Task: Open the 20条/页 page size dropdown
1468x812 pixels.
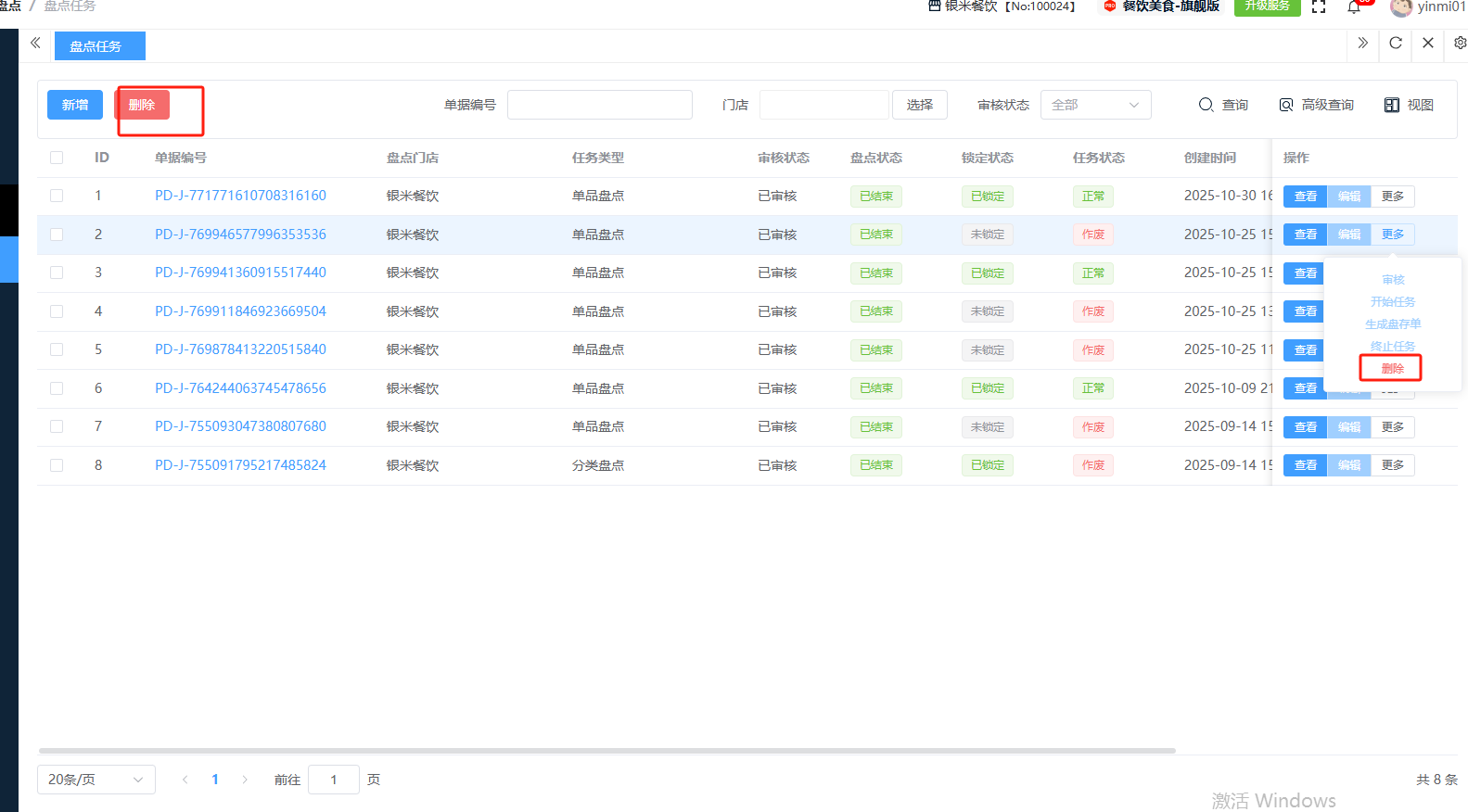Action: tap(96, 780)
